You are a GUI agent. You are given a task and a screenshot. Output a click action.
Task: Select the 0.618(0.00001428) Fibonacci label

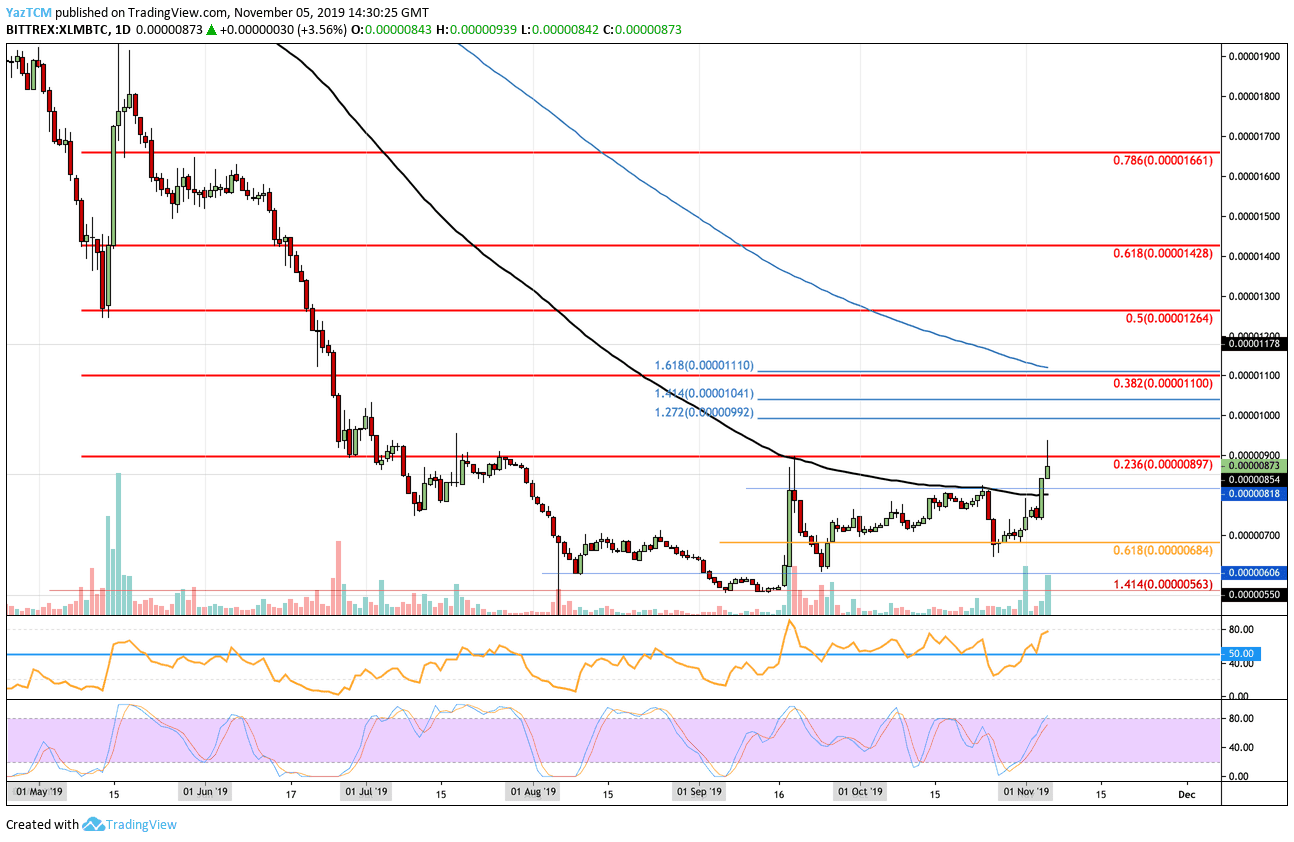[x=1163, y=254]
